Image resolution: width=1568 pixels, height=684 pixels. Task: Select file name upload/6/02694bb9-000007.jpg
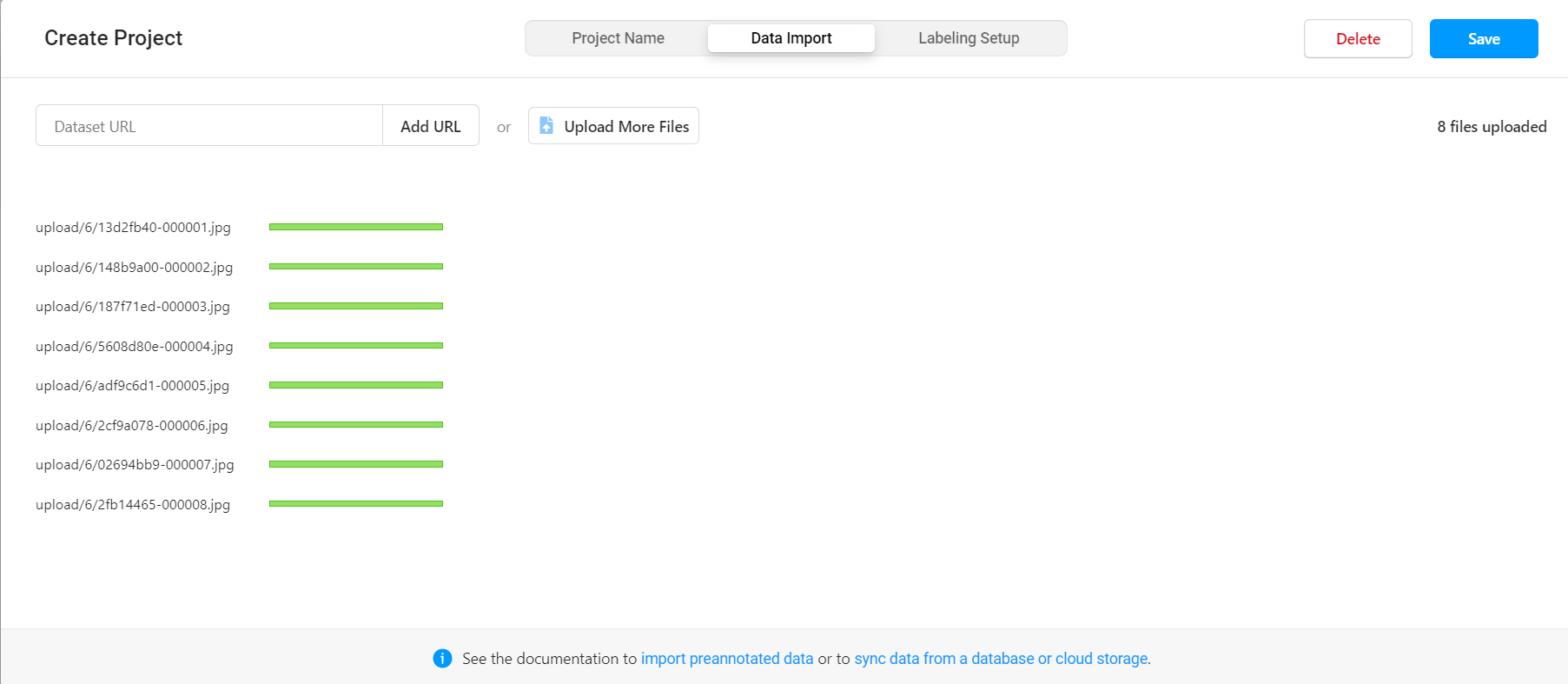tap(135, 465)
